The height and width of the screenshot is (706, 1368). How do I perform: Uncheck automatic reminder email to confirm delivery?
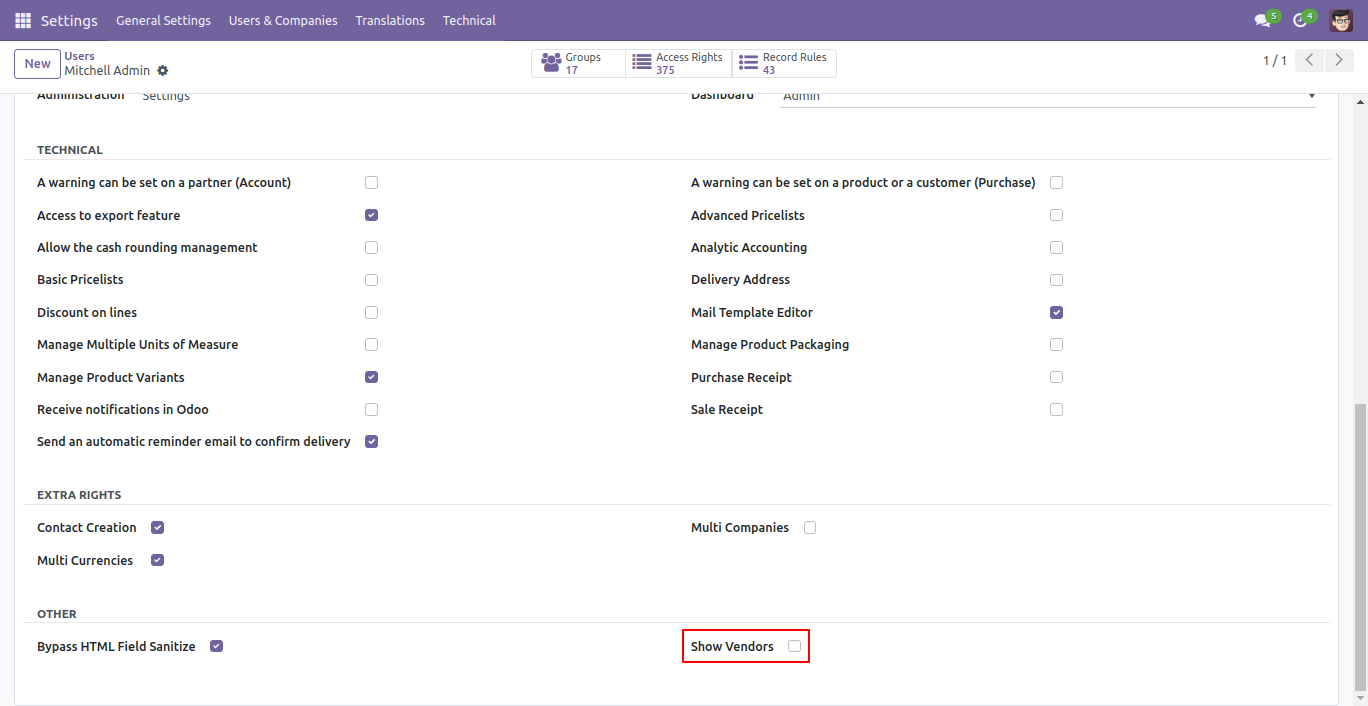click(372, 441)
